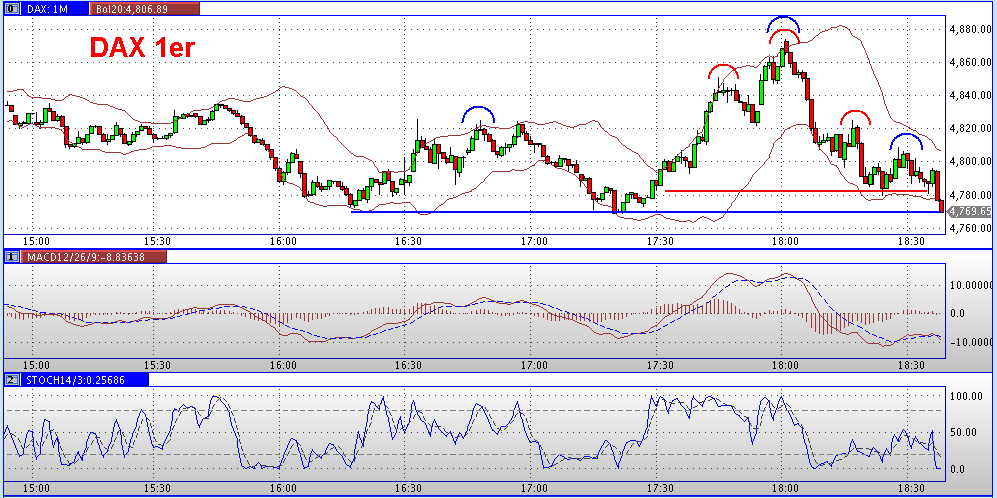
Task: Click the red DAX 1er chart annotation
Action: (x=141, y=48)
